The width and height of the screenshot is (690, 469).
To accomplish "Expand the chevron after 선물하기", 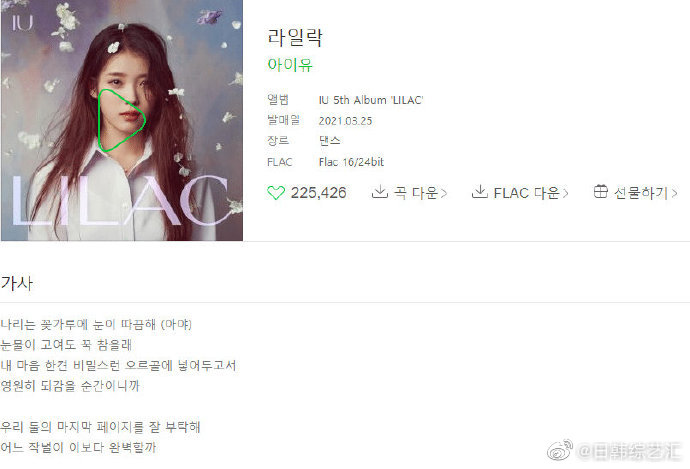I will (674, 193).
